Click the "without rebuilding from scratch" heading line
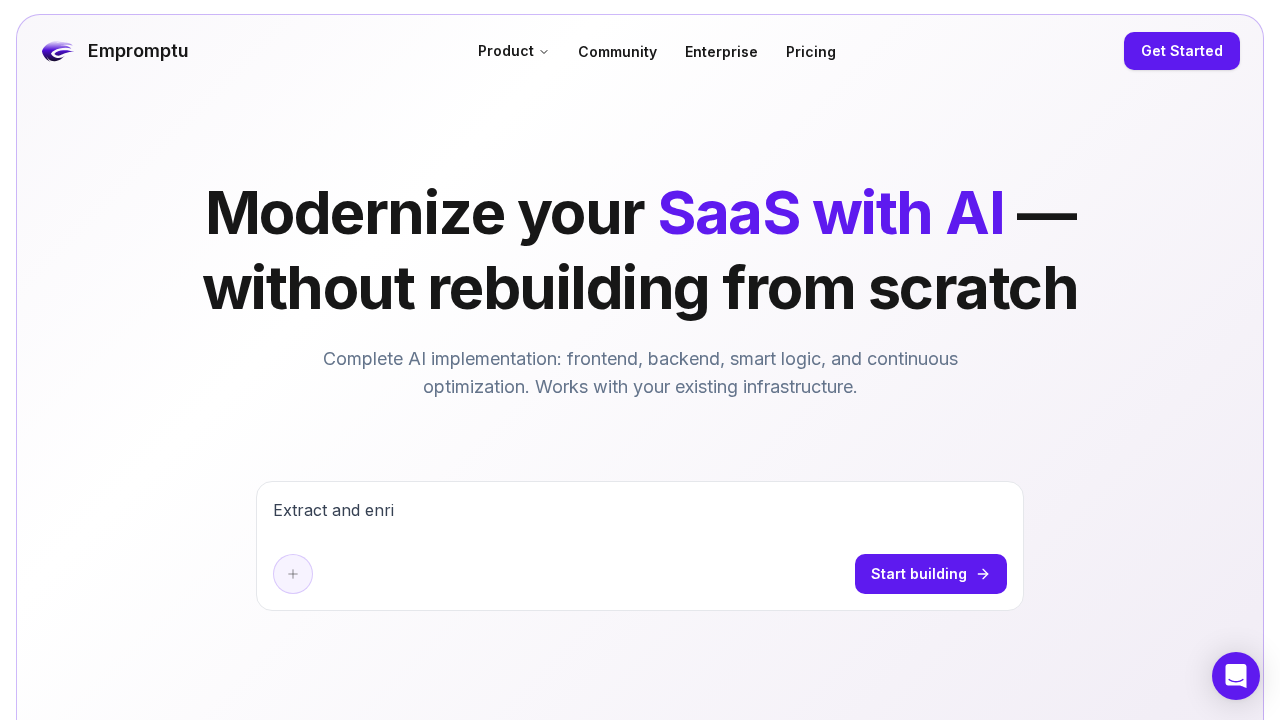Image resolution: width=1280 pixels, height=720 pixels. [640, 288]
